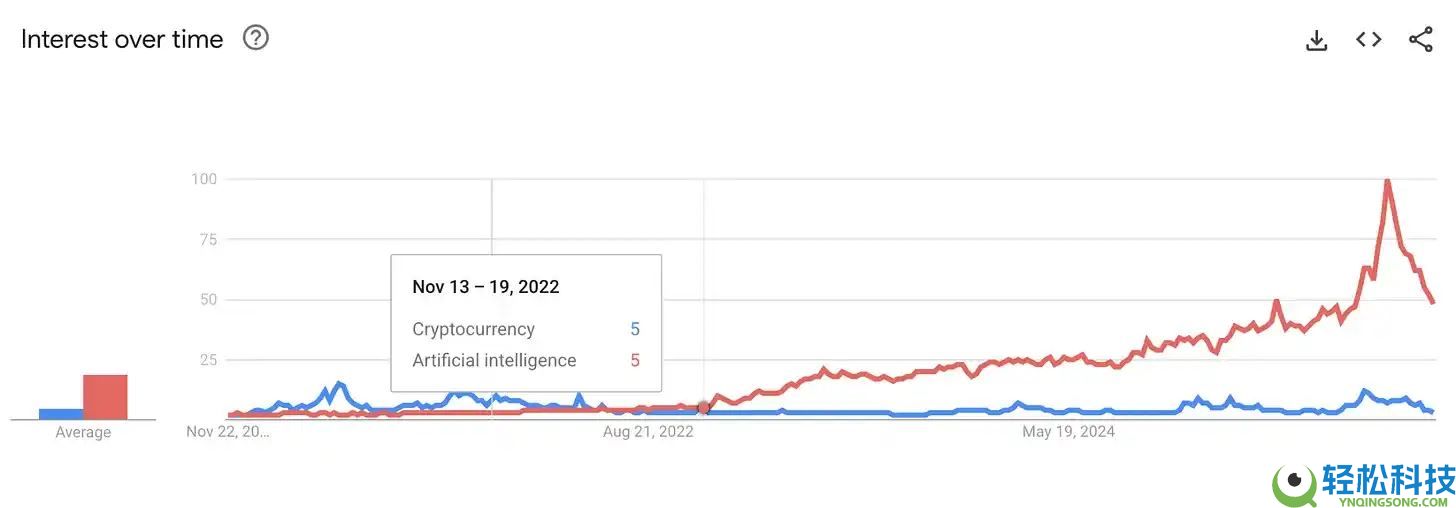Click the 100 y-axis label

pyautogui.click(x=204, y=179)
